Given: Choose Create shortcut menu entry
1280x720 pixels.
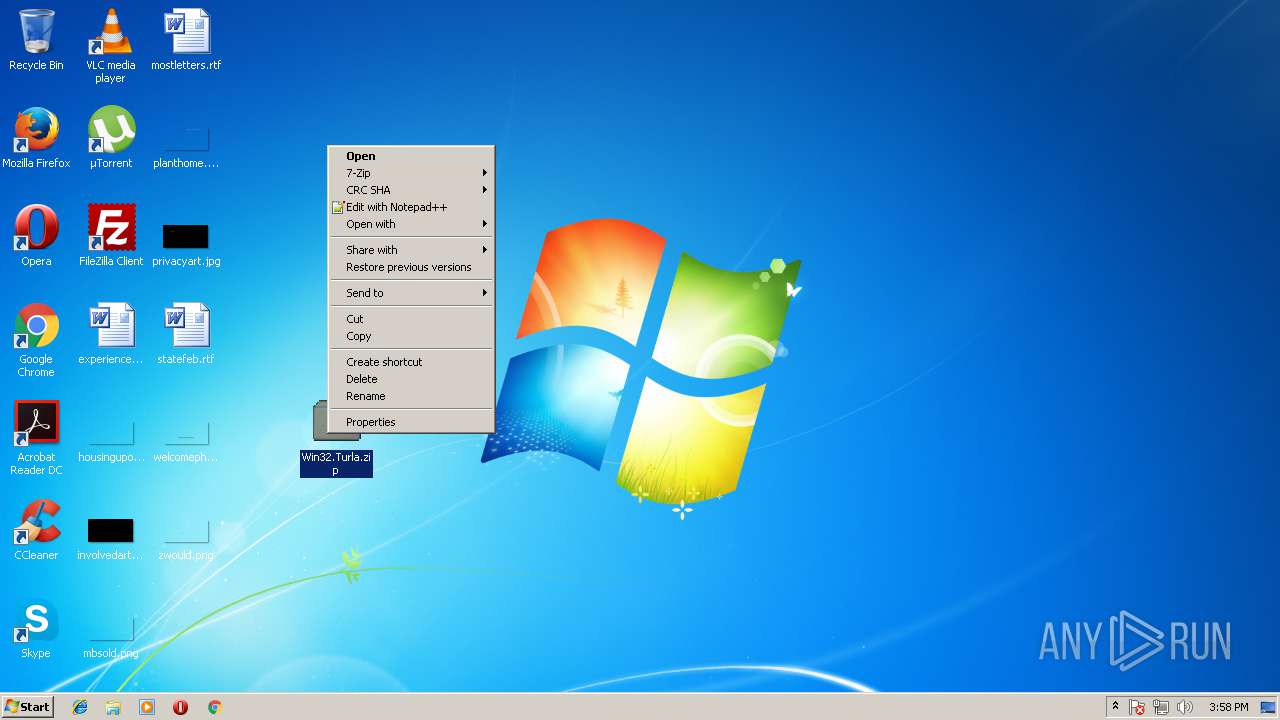Looking at the screenshot, I should pyautogui.click(x=412, y=362).
